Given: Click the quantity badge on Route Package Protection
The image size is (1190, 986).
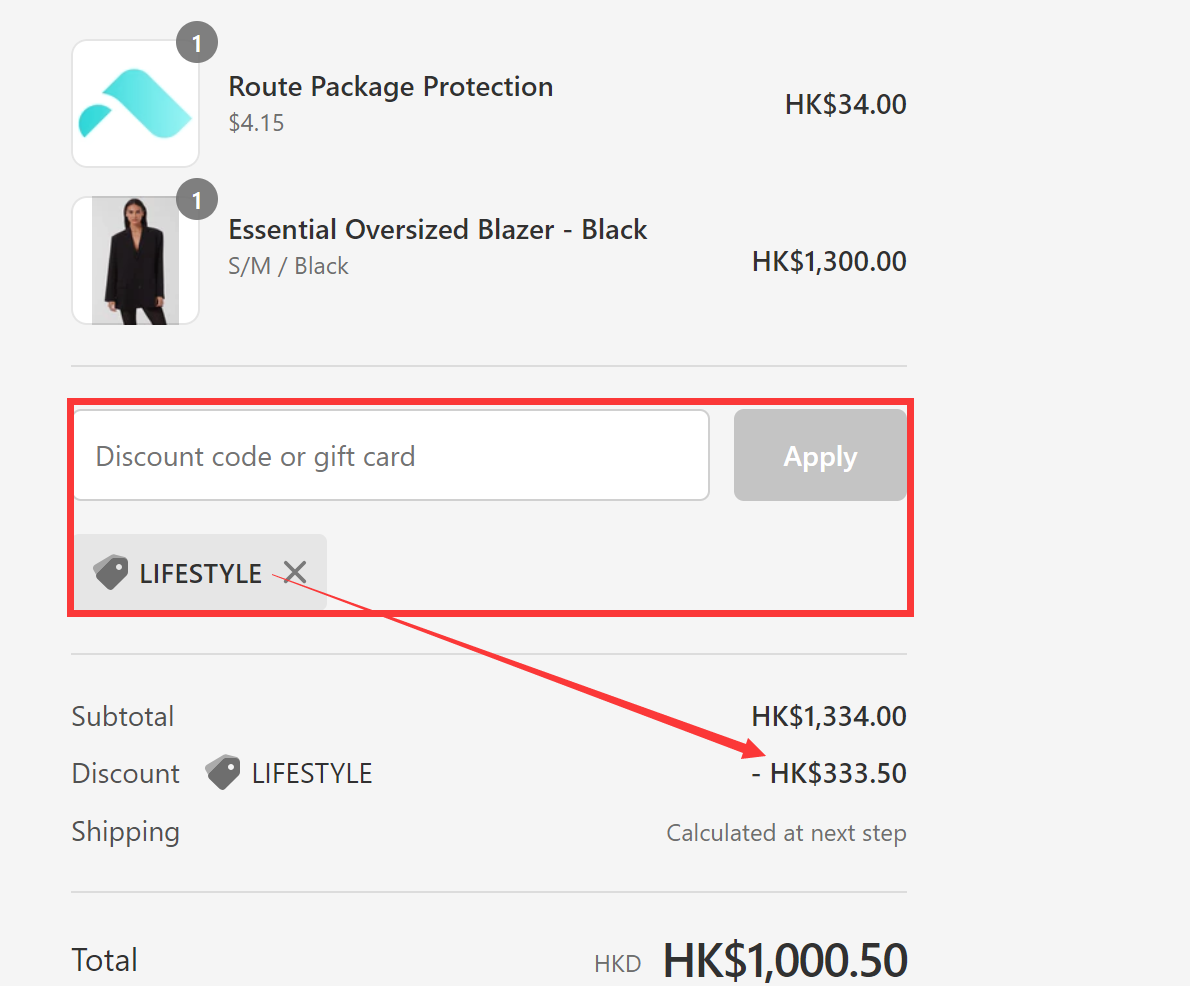Looking at the screenshot, I should click(197, 42).
